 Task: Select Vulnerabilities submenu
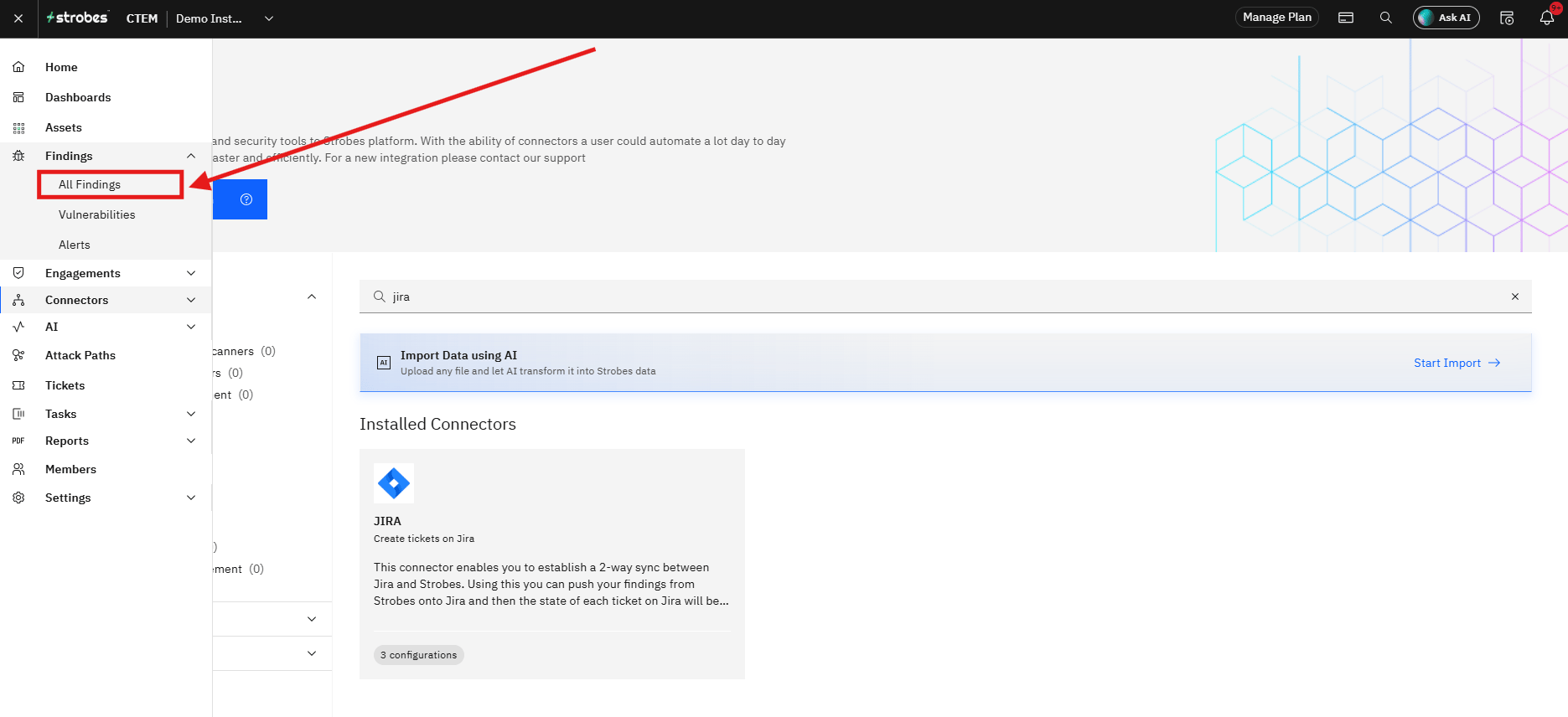97,214
